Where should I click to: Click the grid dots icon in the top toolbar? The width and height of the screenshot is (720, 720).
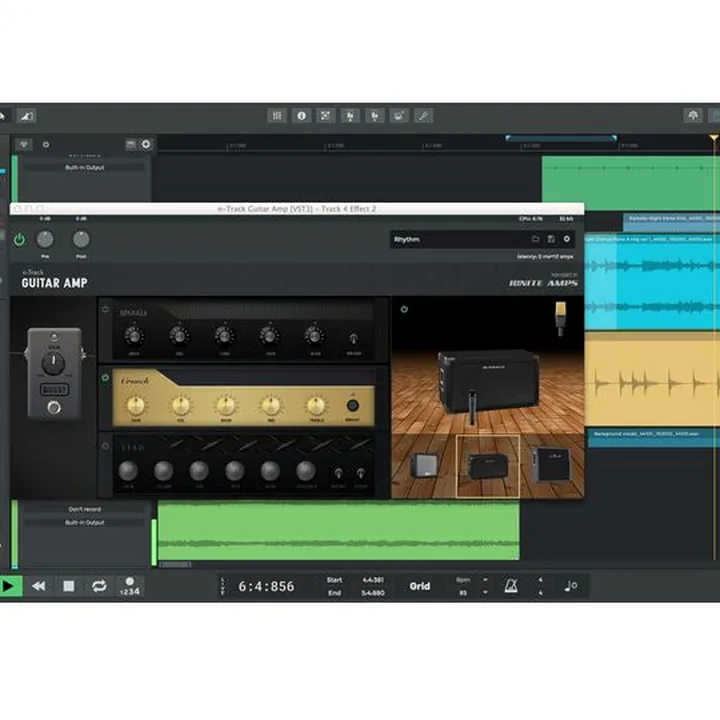click(x=326, y=116)
